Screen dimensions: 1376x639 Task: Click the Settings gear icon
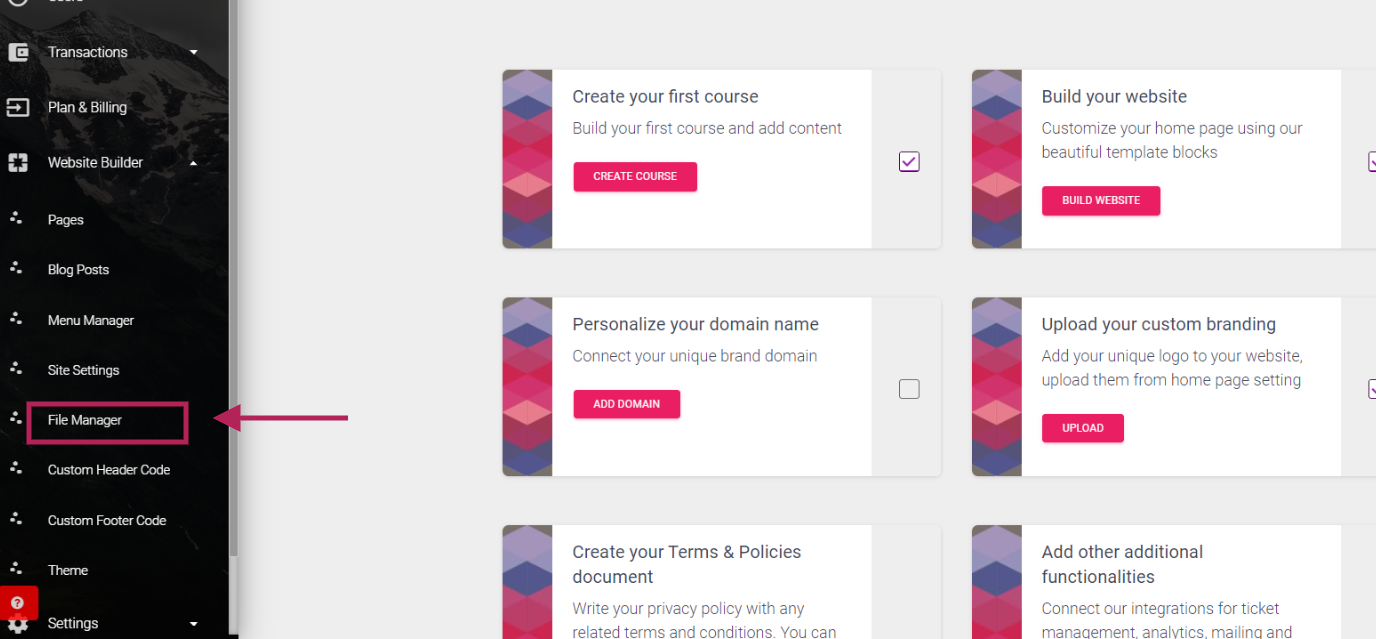pos(18,625)
